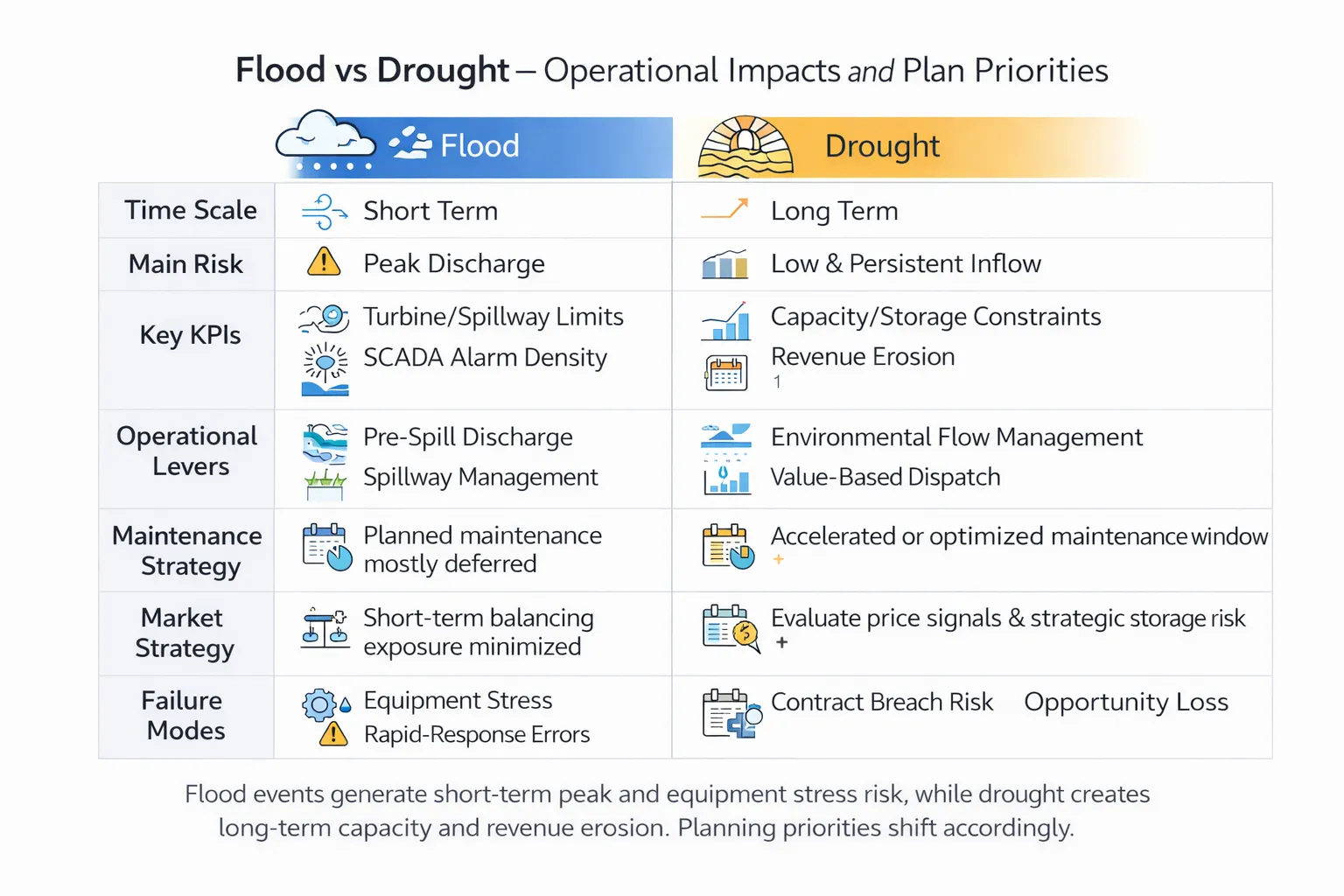Click the sun over waves Drought icon
Image resolution: width=1344 pixels, height=896 pixels.
coord(745,147)
